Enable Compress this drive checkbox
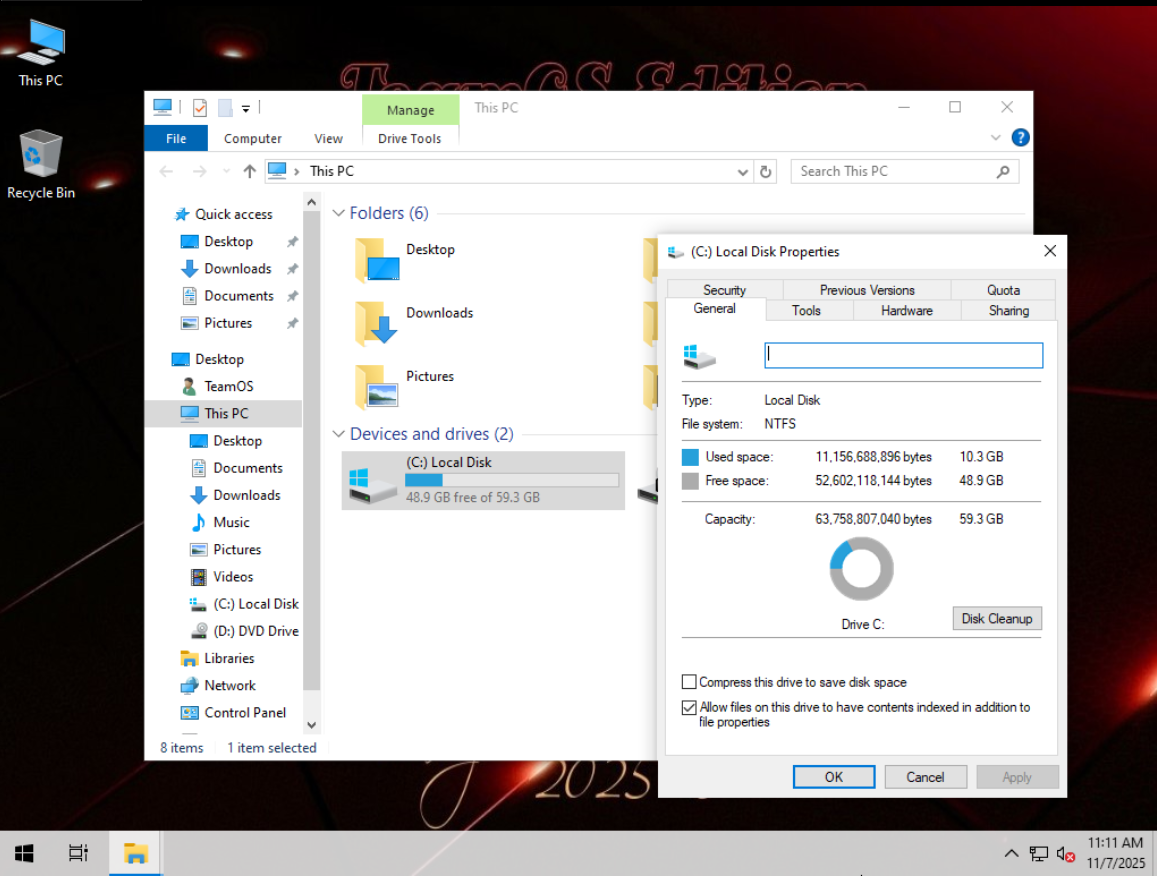 689,682
